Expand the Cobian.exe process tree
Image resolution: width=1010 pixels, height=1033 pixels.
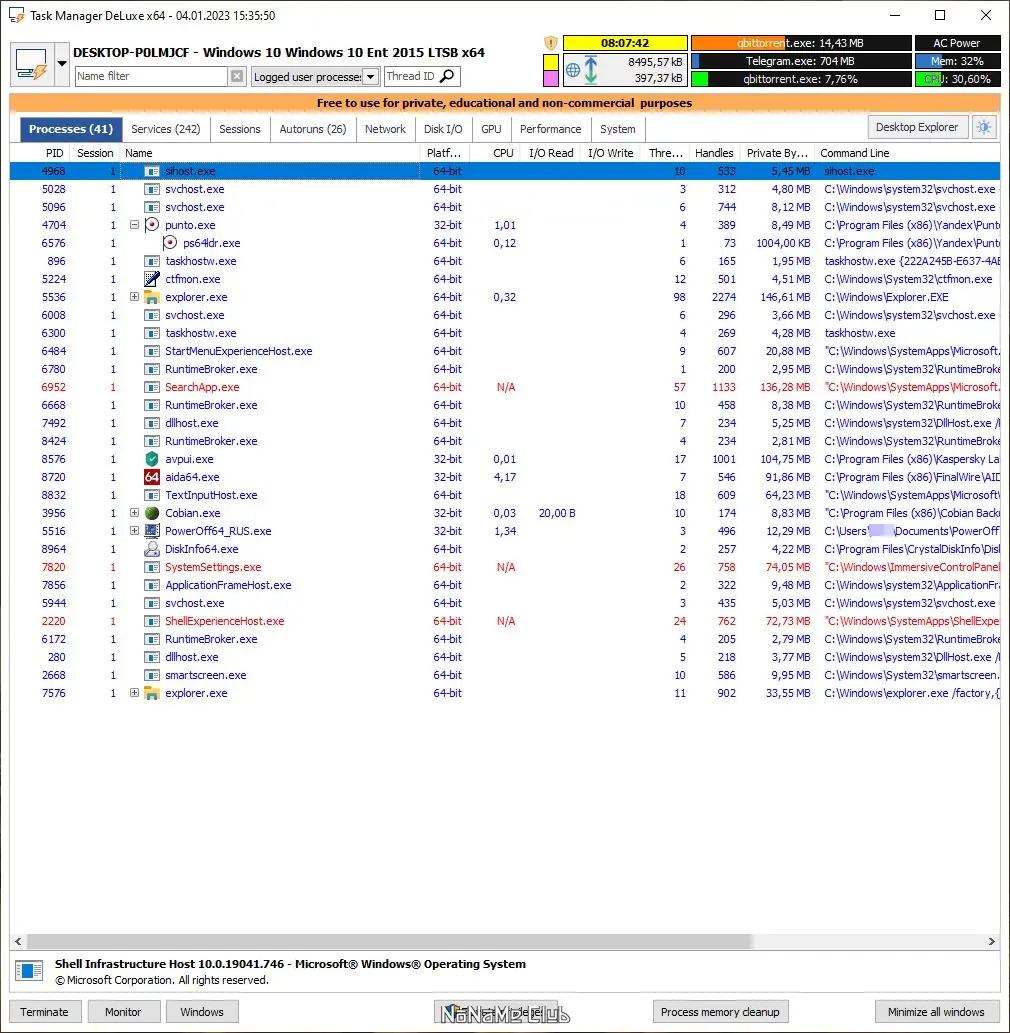click(134, 513)
